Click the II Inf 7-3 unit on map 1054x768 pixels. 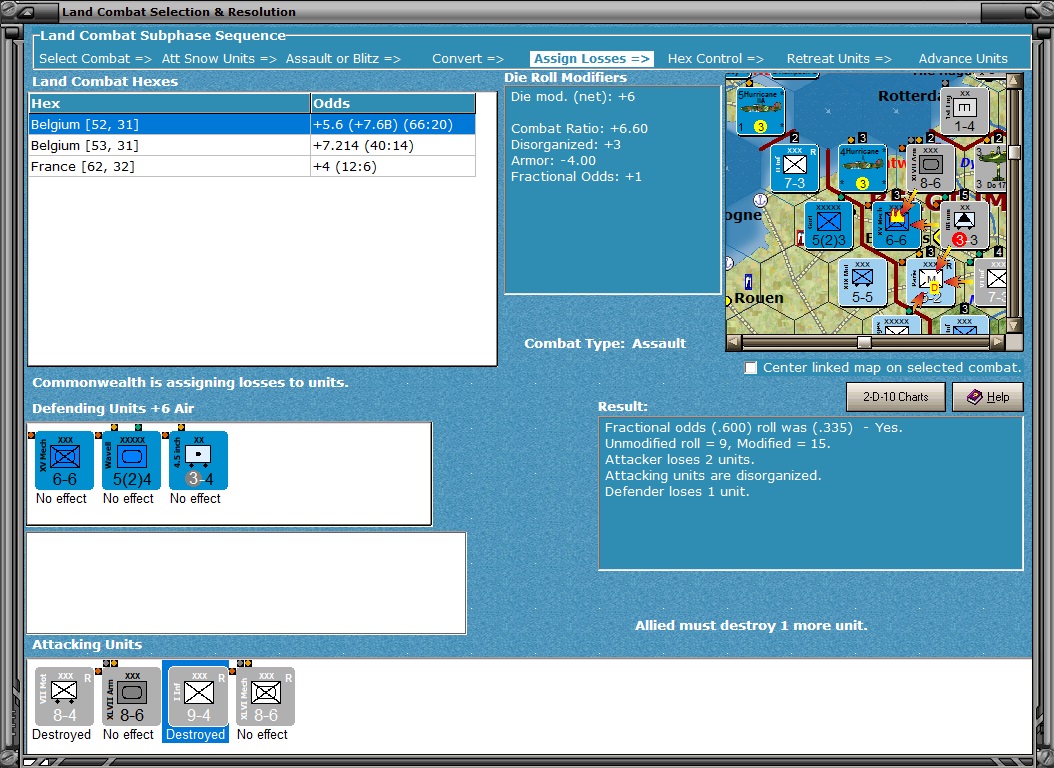pos(795,167)
